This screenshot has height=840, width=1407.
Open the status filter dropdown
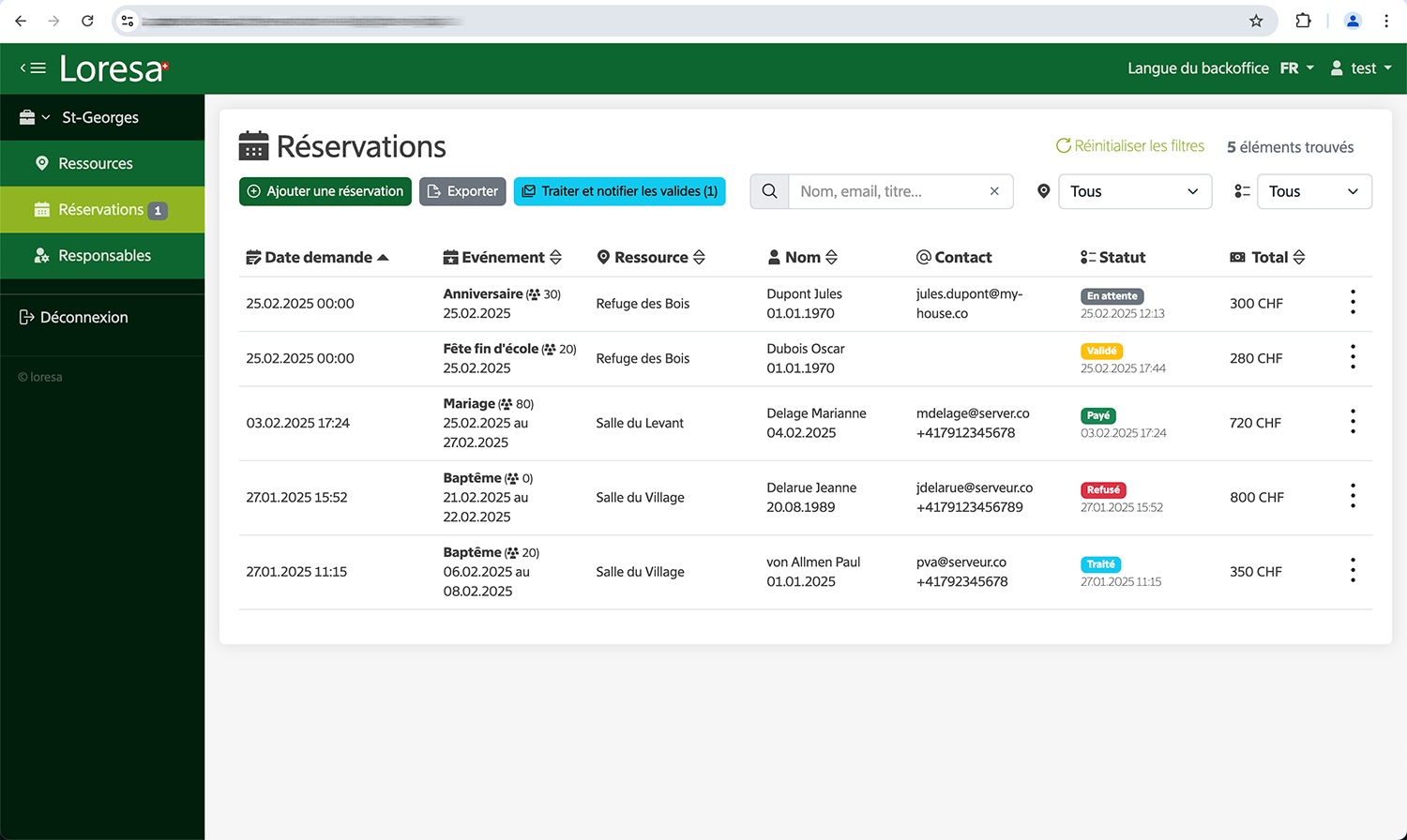click(x=1313, y=191)
